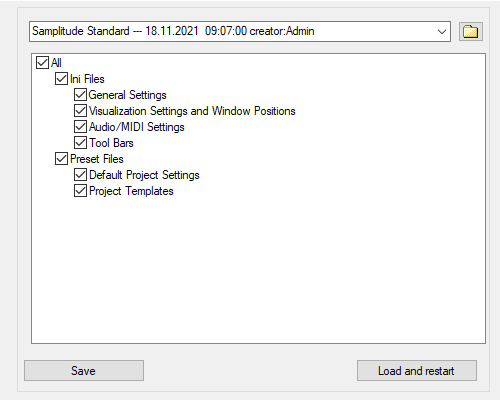The height and width of the screenshot is (400, 500).
Task: Uncheck the Preset Files checkbox
Action: click(61, 159)
